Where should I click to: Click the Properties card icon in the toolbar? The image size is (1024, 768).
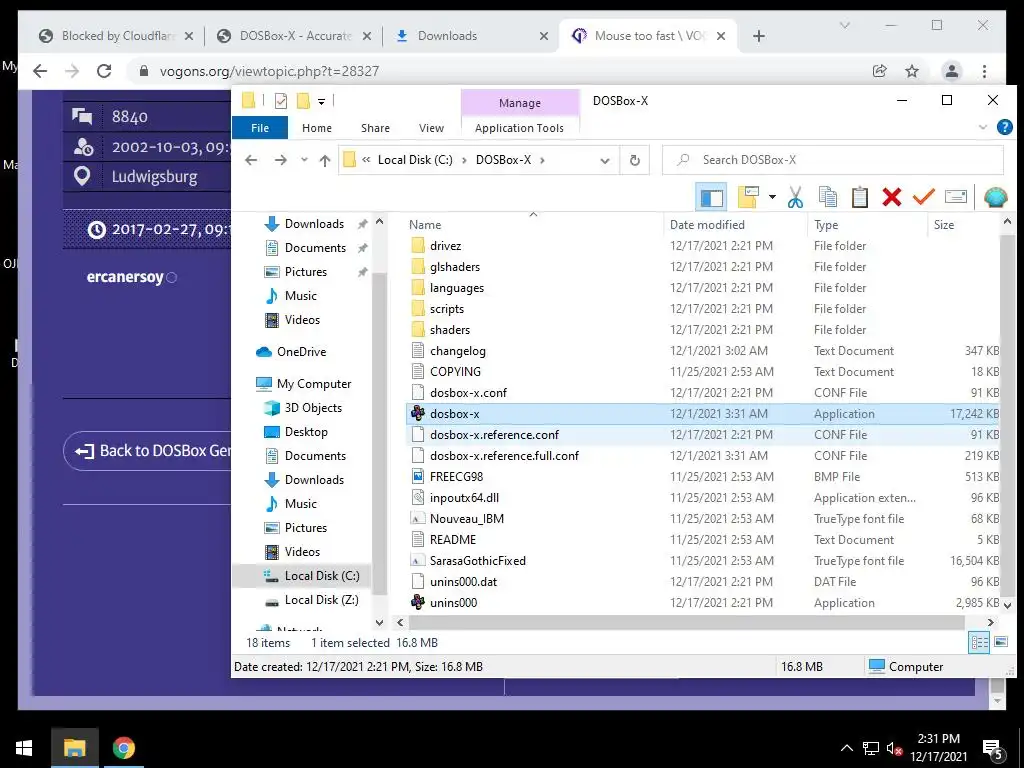click(955, 197)
